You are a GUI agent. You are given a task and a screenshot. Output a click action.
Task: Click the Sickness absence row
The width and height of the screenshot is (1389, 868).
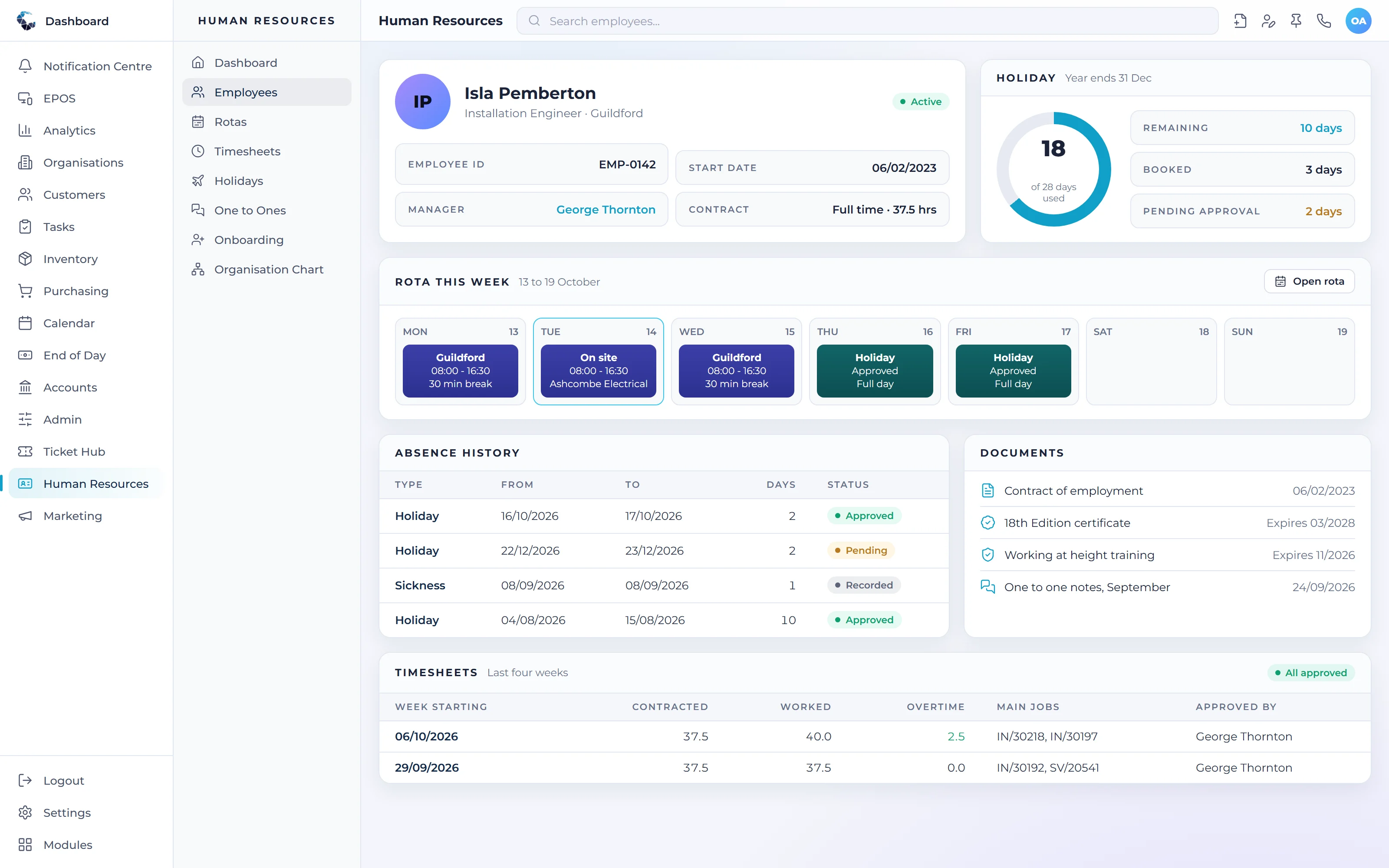click(x=664, y=585)
